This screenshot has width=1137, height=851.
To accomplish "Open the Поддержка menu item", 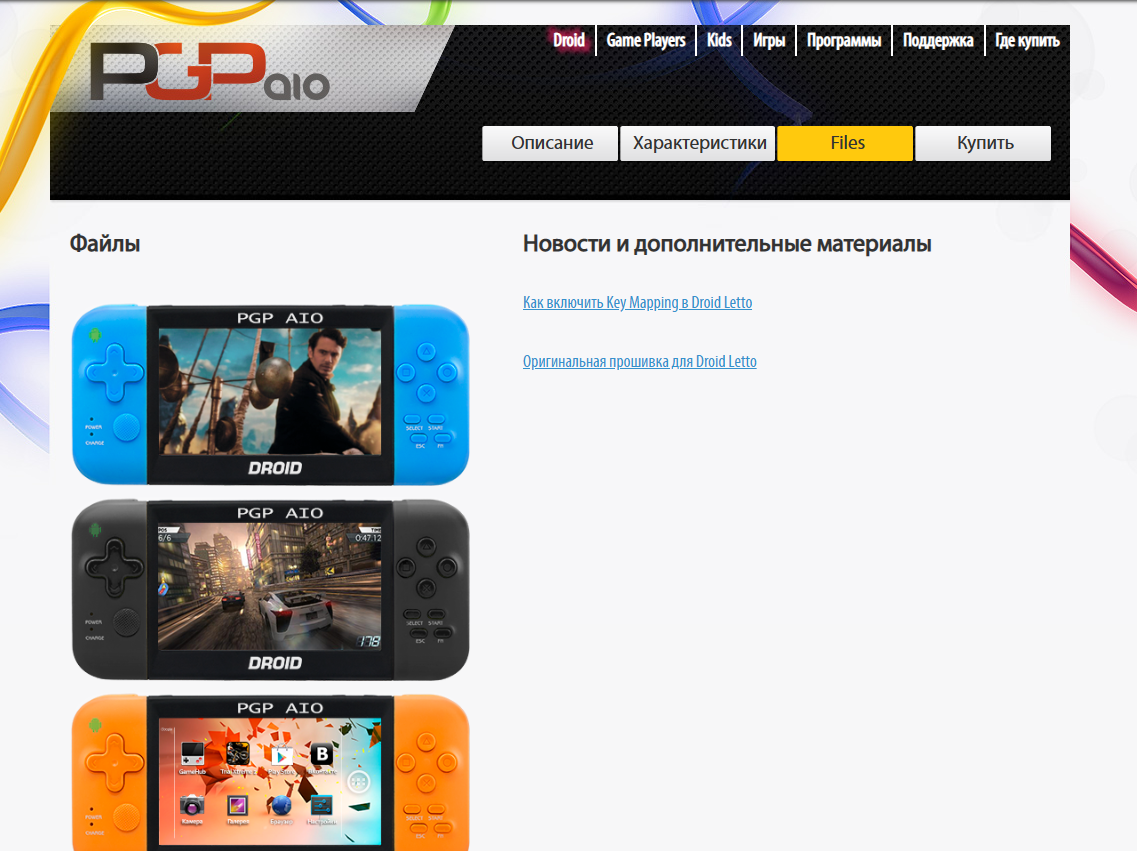I will coord(938,41).
